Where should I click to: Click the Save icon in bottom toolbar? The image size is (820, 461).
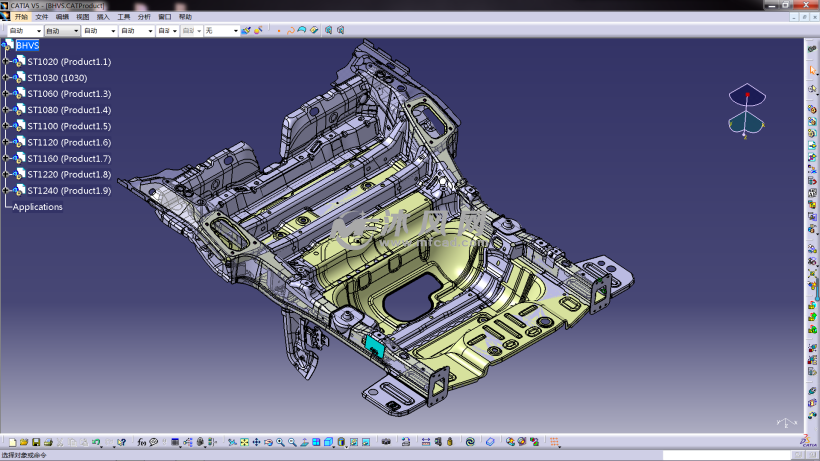tap(36, 442)
